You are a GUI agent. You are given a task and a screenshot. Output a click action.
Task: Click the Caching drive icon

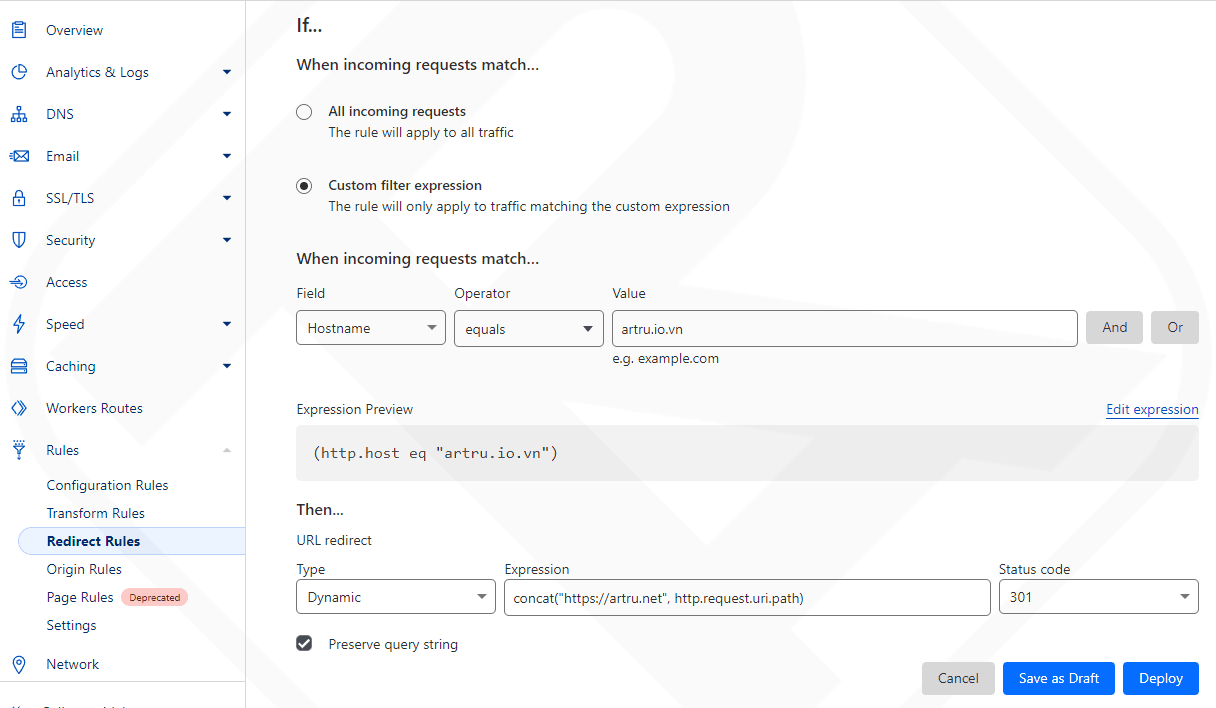19,366
